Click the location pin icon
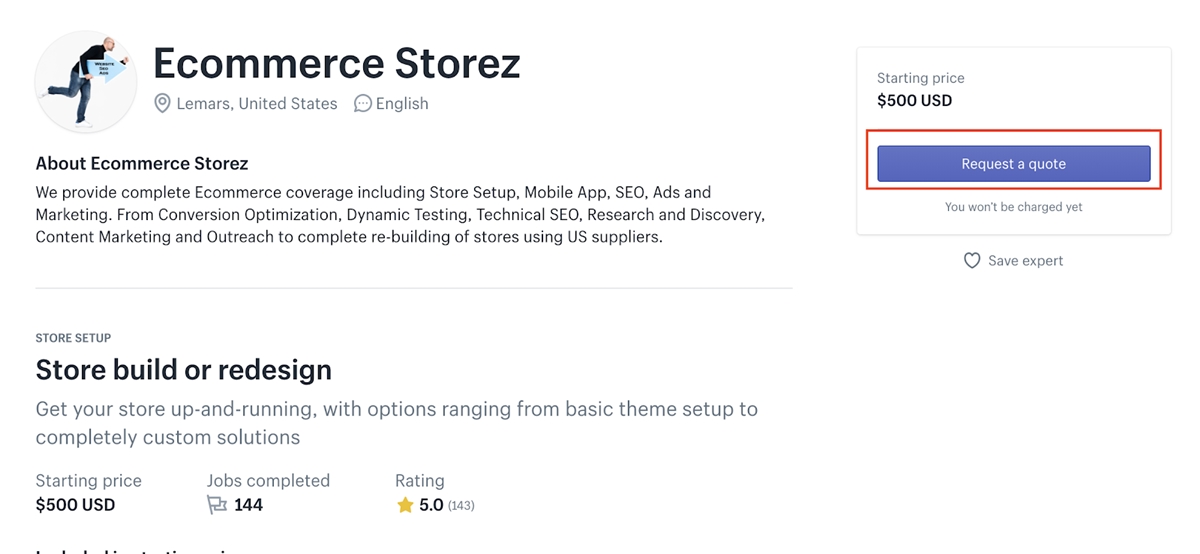 (162, 104)
